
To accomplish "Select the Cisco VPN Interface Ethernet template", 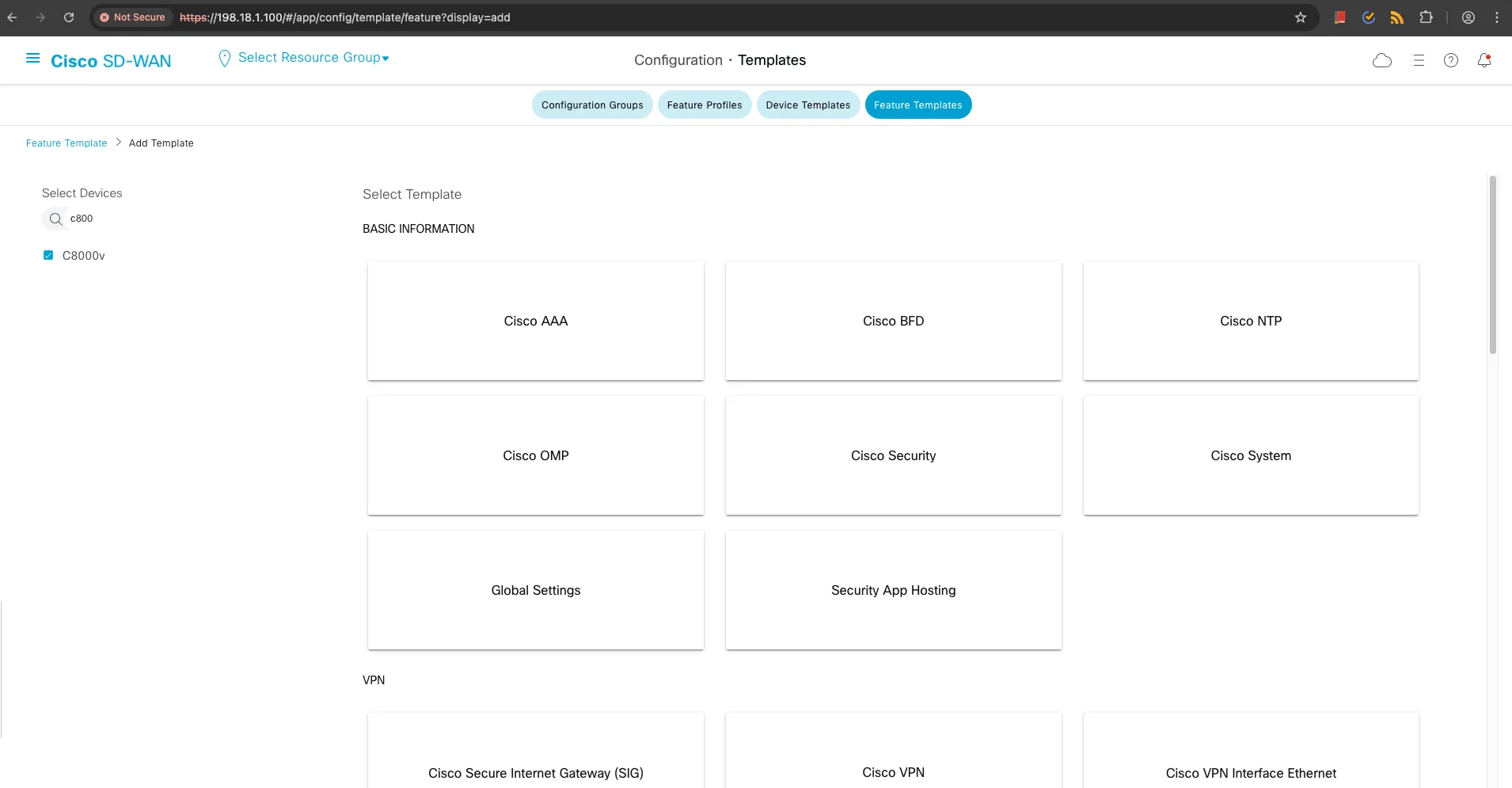I will pos(1251,772).
